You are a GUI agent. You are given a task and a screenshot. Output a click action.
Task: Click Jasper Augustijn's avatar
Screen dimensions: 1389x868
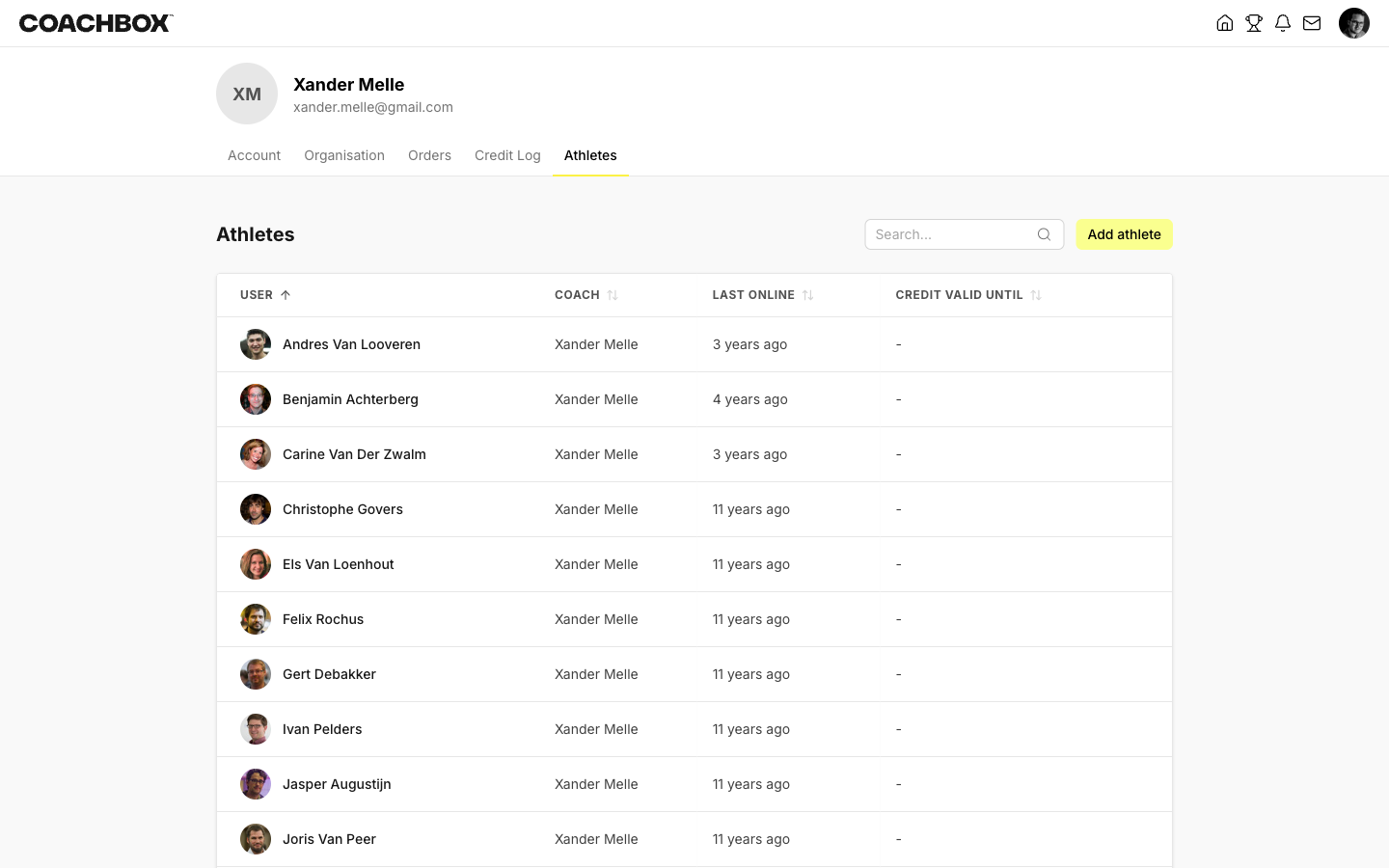coord(256,784)
